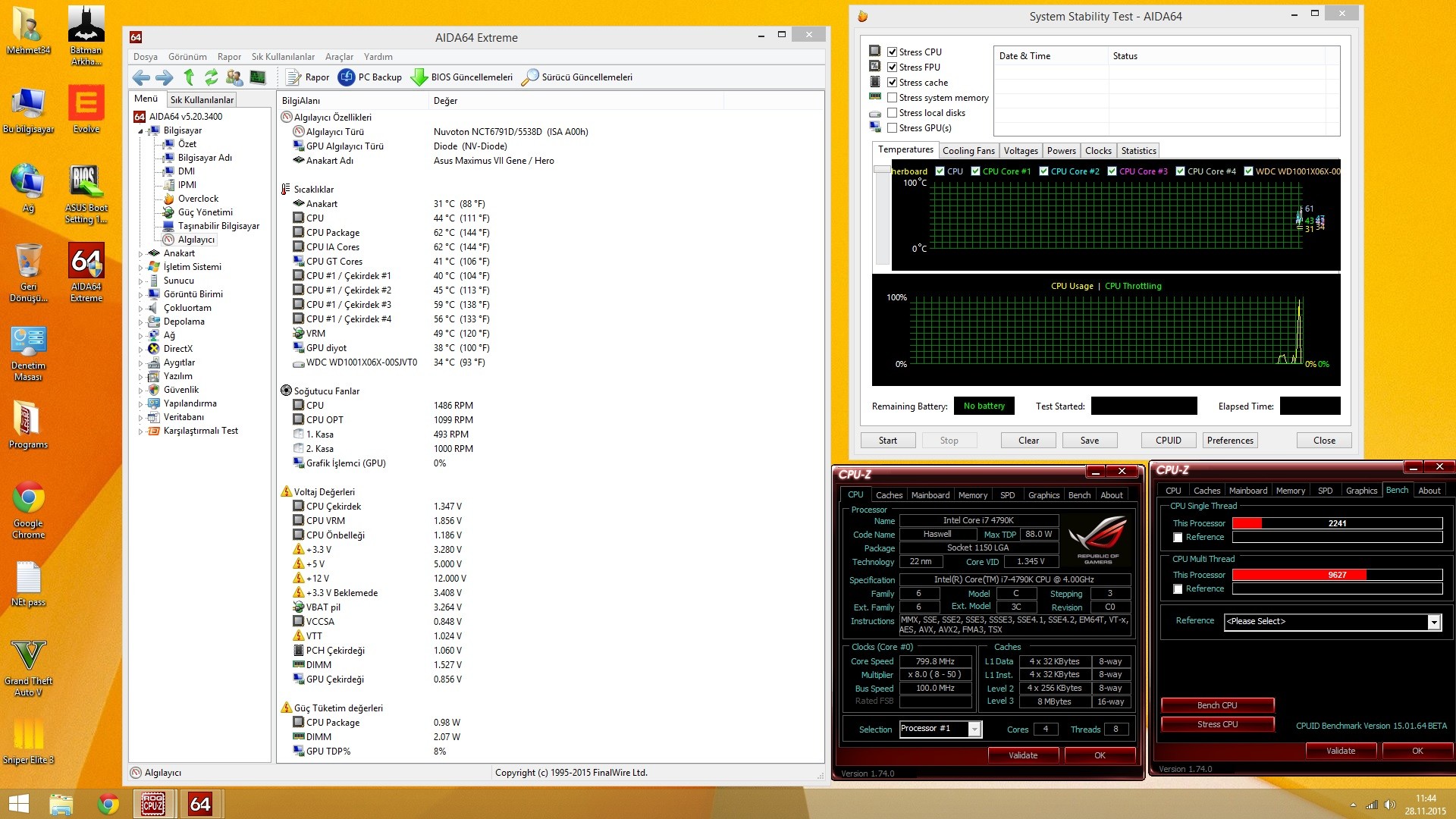Open Sniper Elite 3 desktop icon
The height and width of the screenshot is (819, 1456).
28,740
